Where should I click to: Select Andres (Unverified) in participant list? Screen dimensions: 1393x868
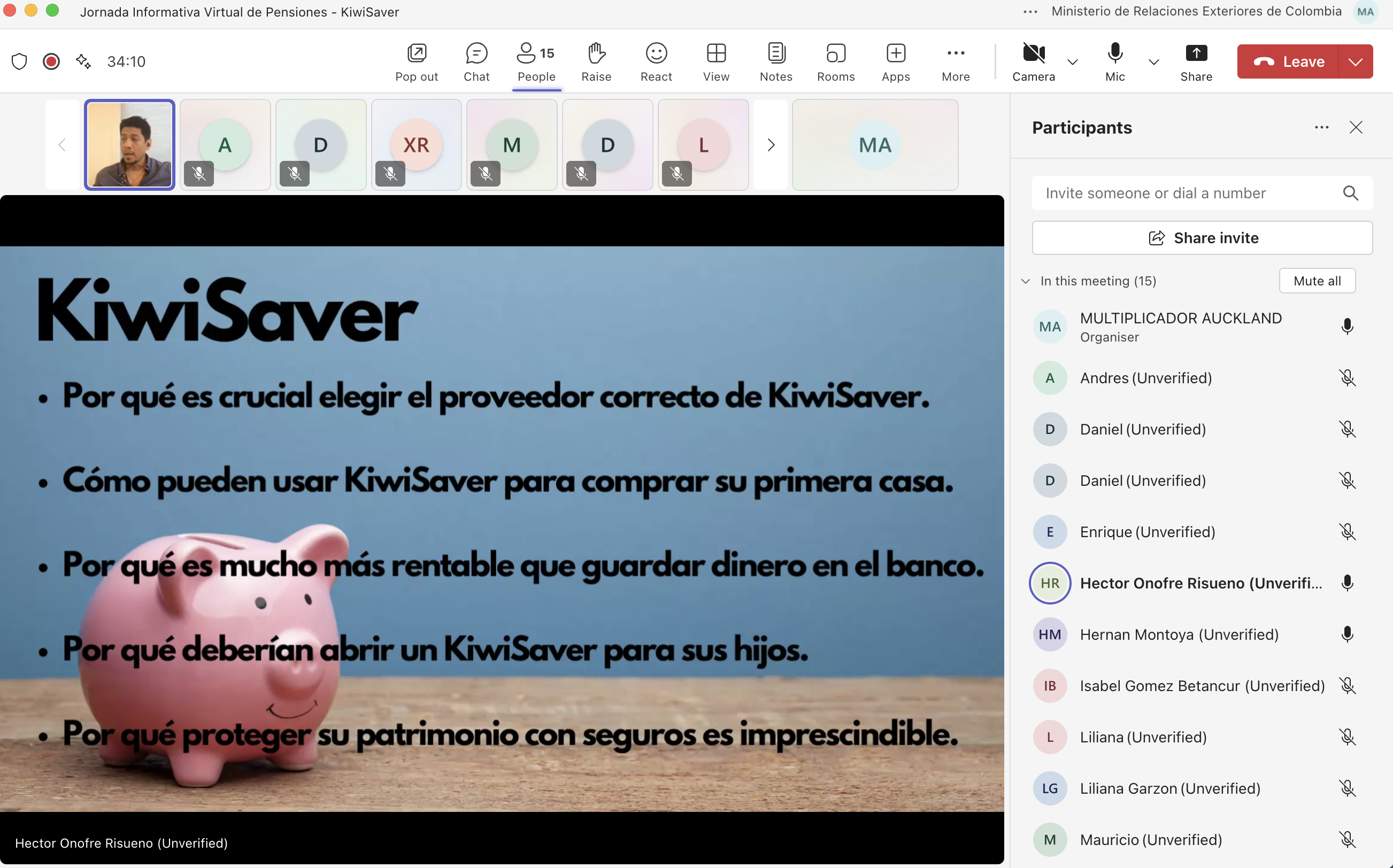click(x=1202, y=378)
